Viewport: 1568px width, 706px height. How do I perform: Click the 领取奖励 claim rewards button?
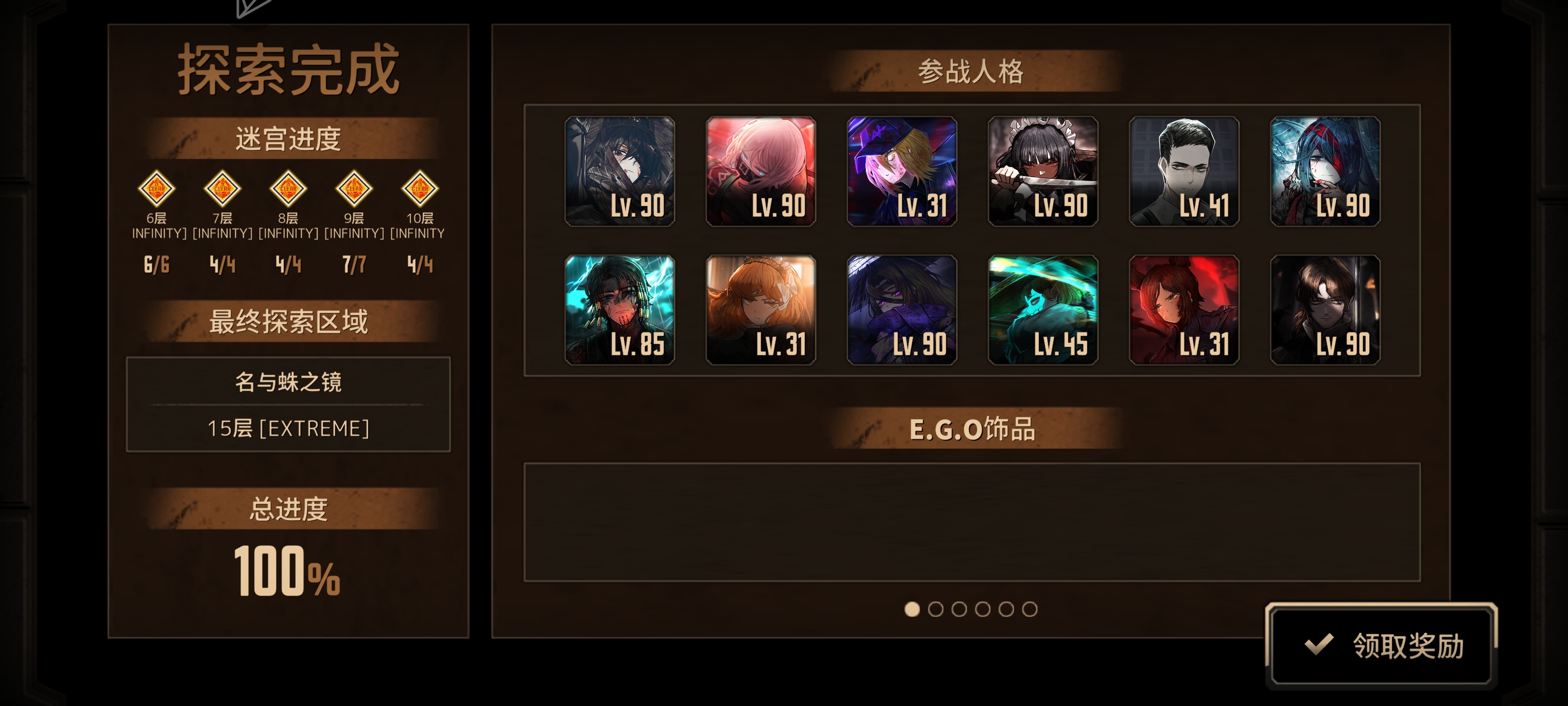[1380, 645]
